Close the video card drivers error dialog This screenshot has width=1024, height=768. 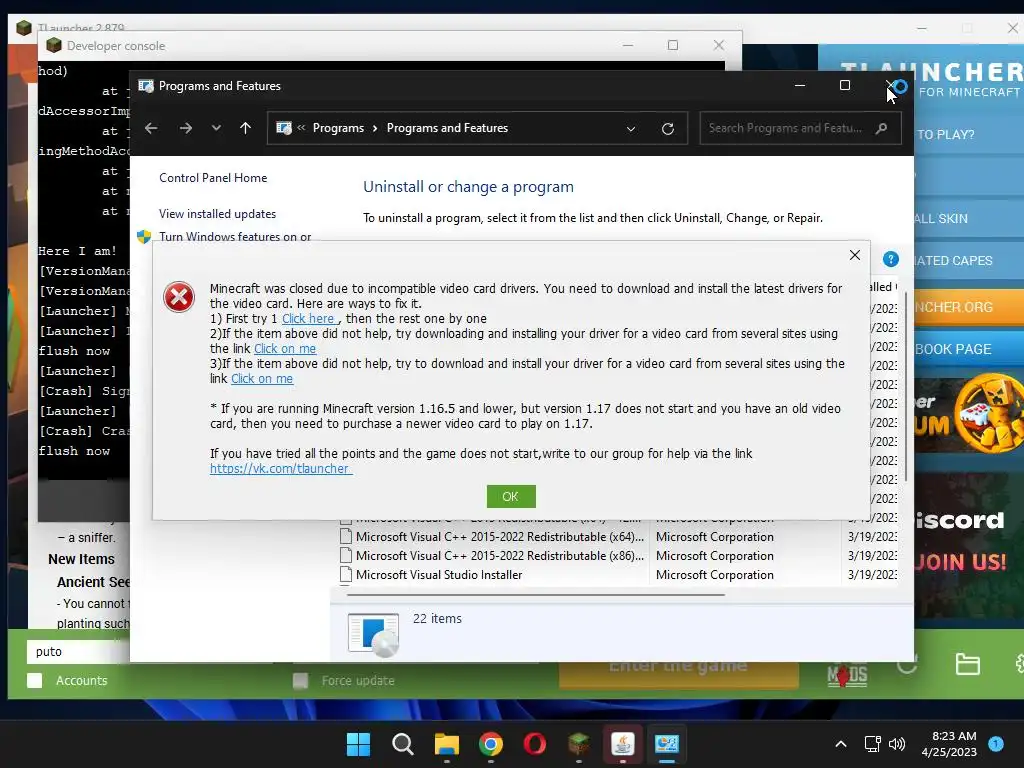(x=854, y=255)
